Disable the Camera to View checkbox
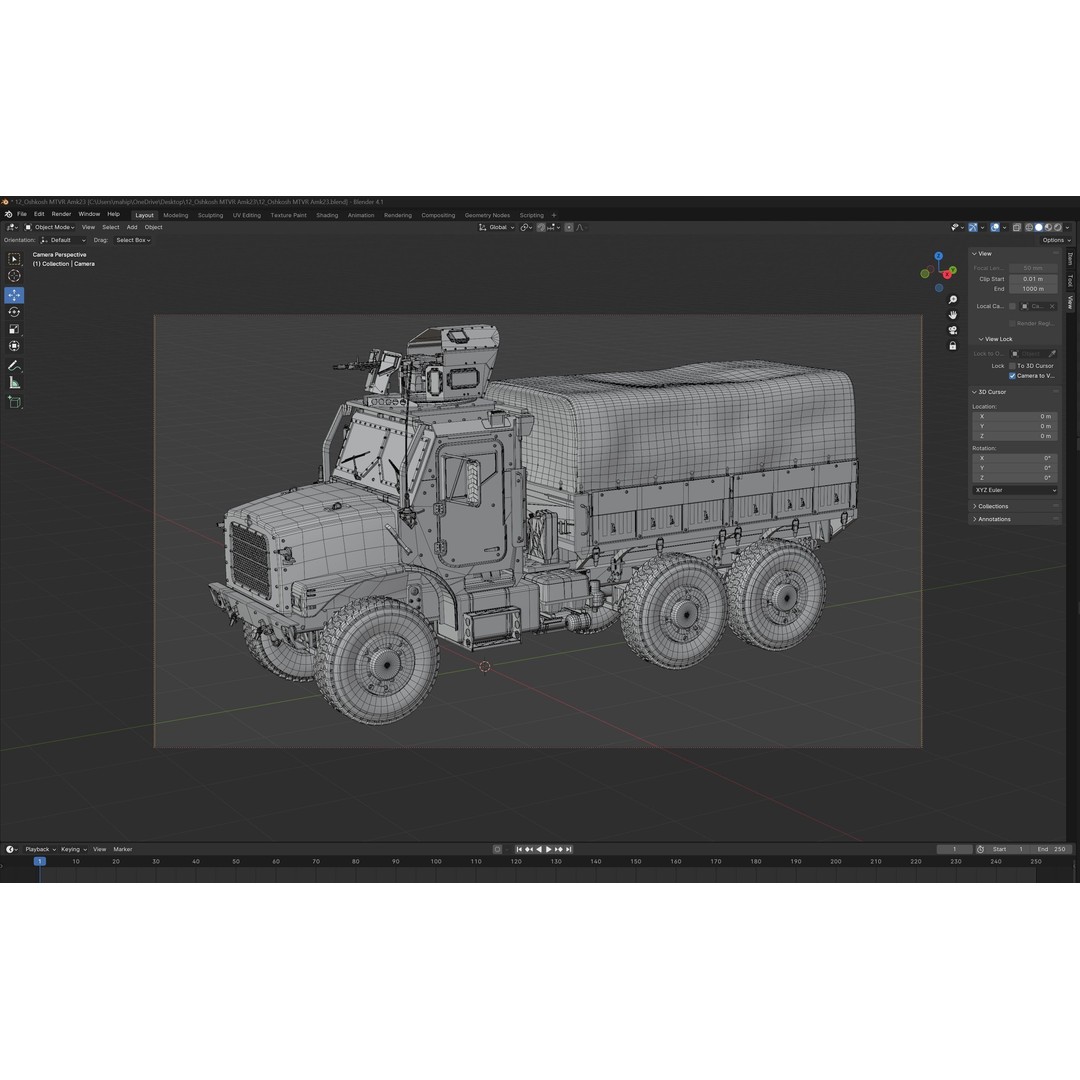The image size is (1080, 1080). pos(1012,375)
